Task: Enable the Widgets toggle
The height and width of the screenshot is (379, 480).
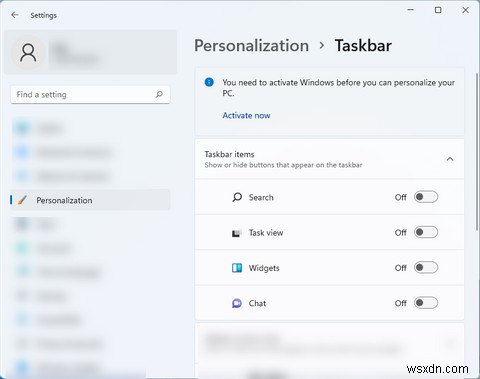Action: tap(426, 268)
